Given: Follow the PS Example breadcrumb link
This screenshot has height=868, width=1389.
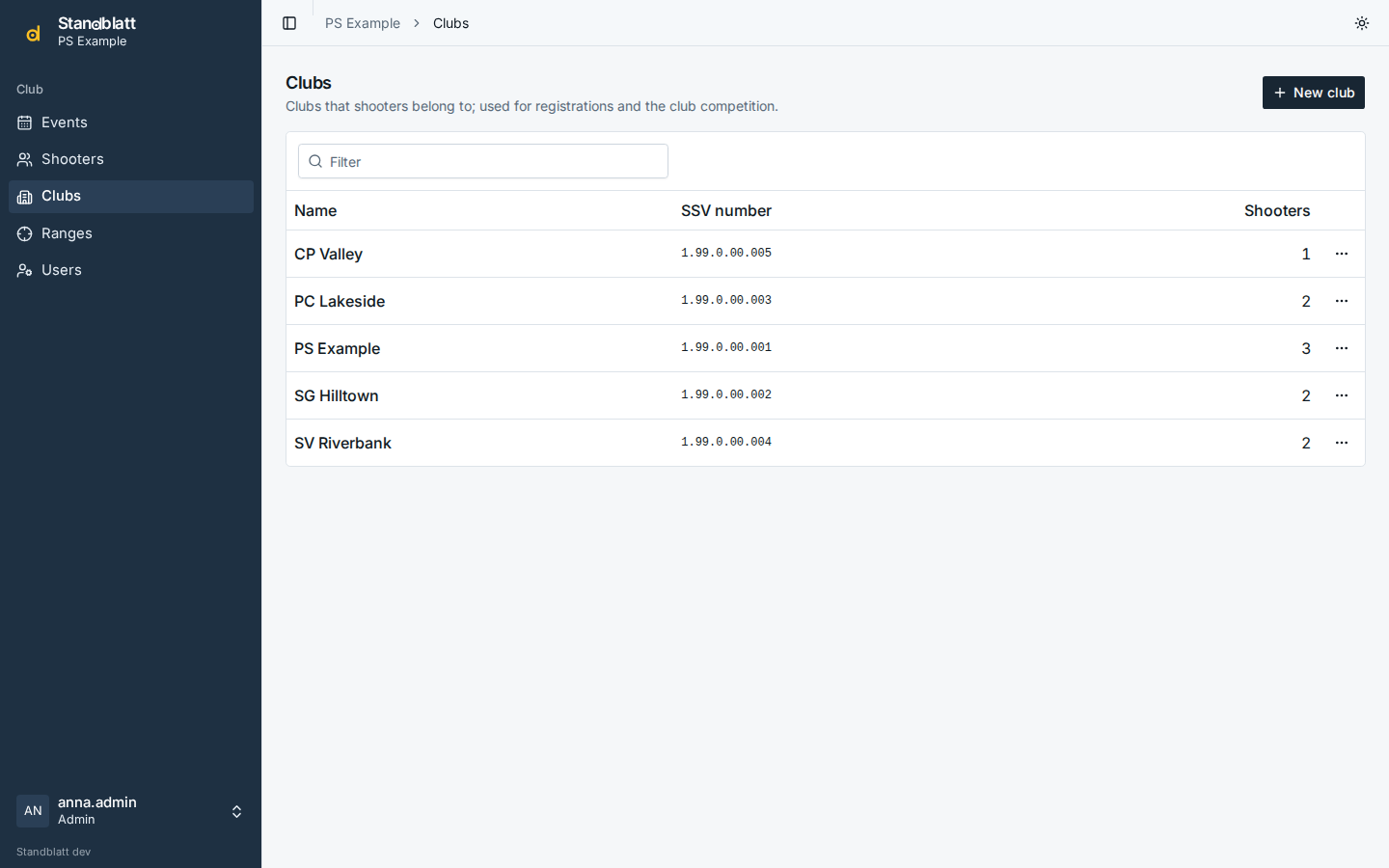Looking at the screenshot, I should point(363,23).
